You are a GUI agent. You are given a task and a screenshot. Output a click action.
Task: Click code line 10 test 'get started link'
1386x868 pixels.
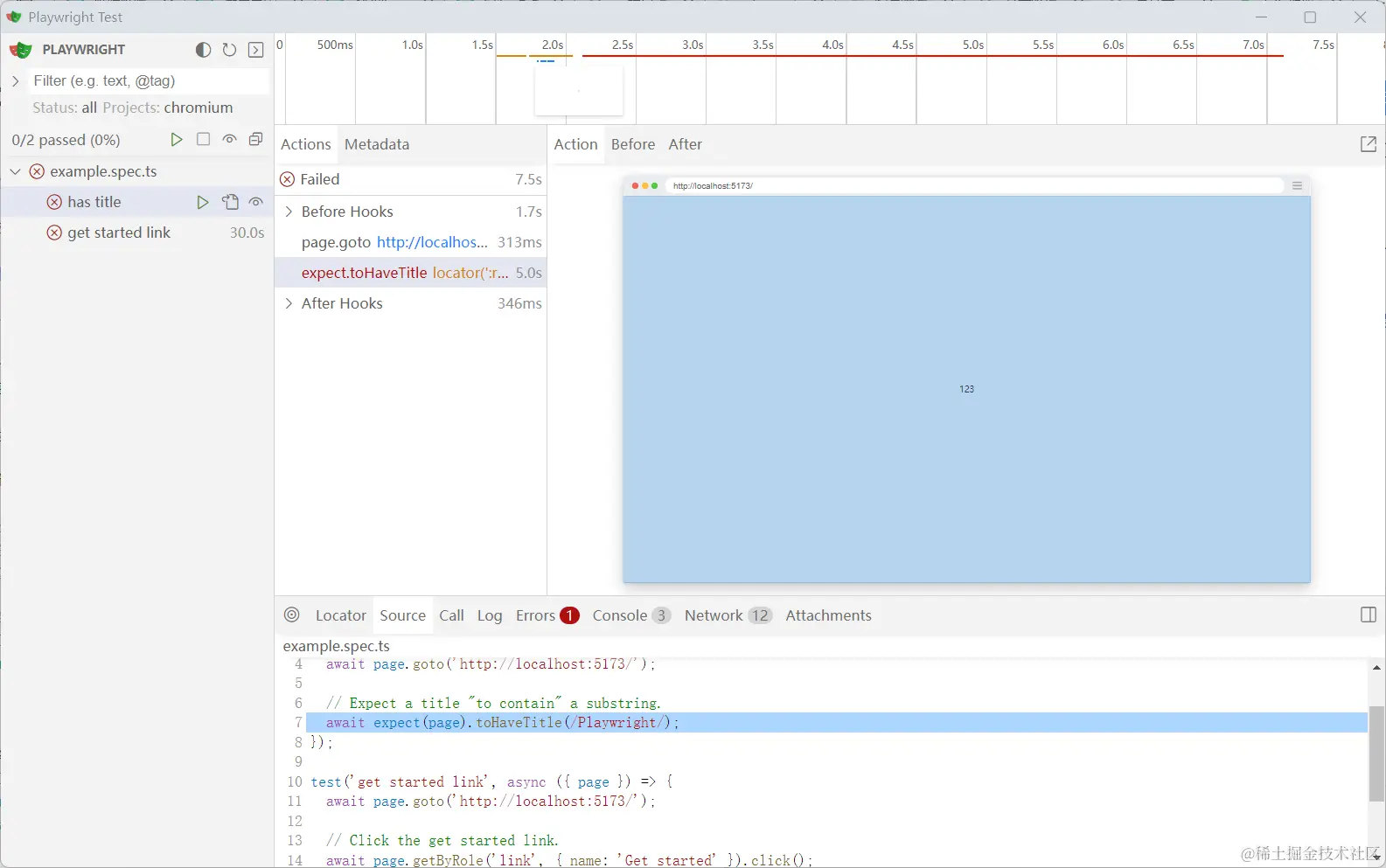tap(491, 782)
